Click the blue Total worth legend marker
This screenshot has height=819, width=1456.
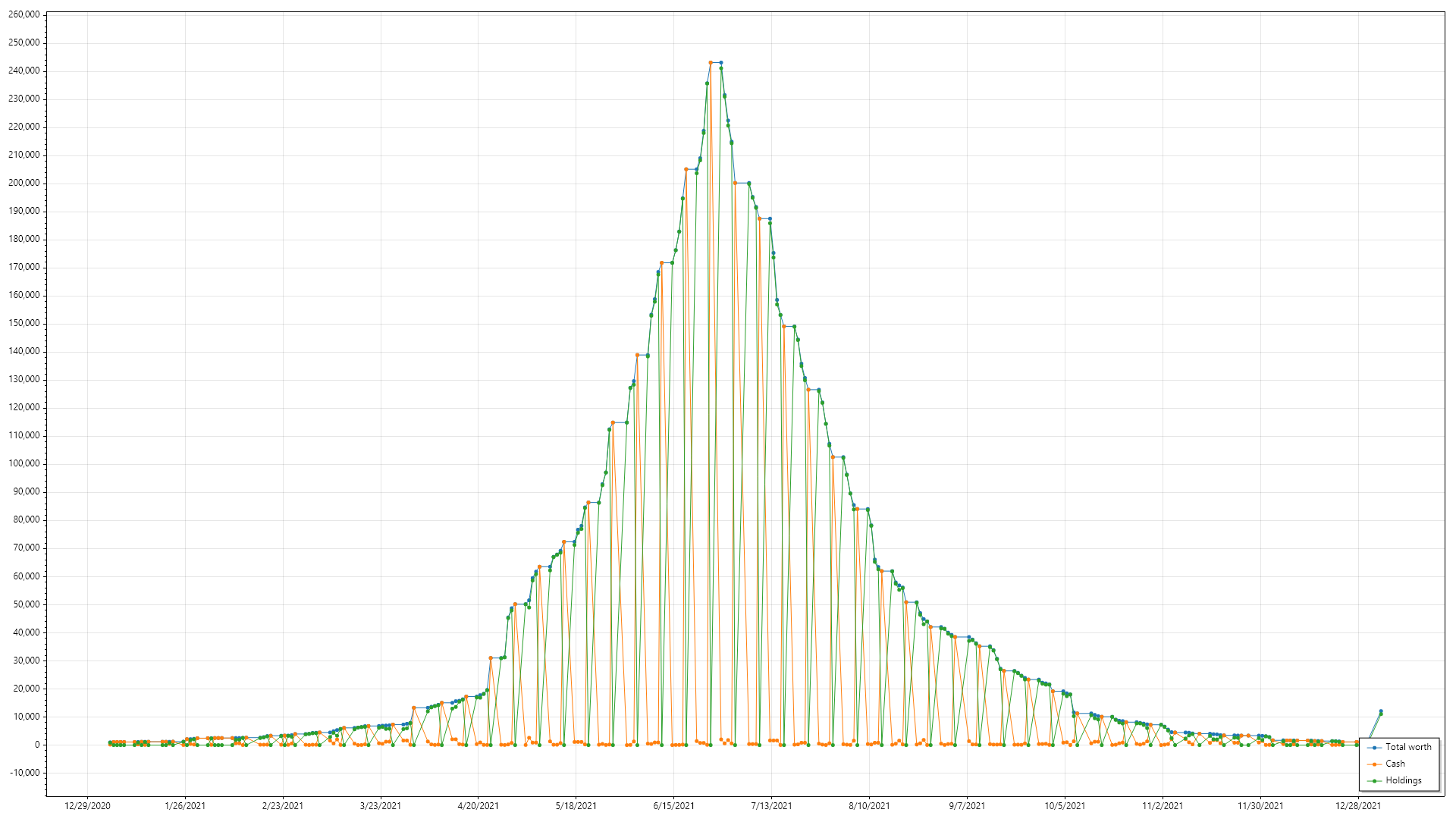(x=1374, y=748)
